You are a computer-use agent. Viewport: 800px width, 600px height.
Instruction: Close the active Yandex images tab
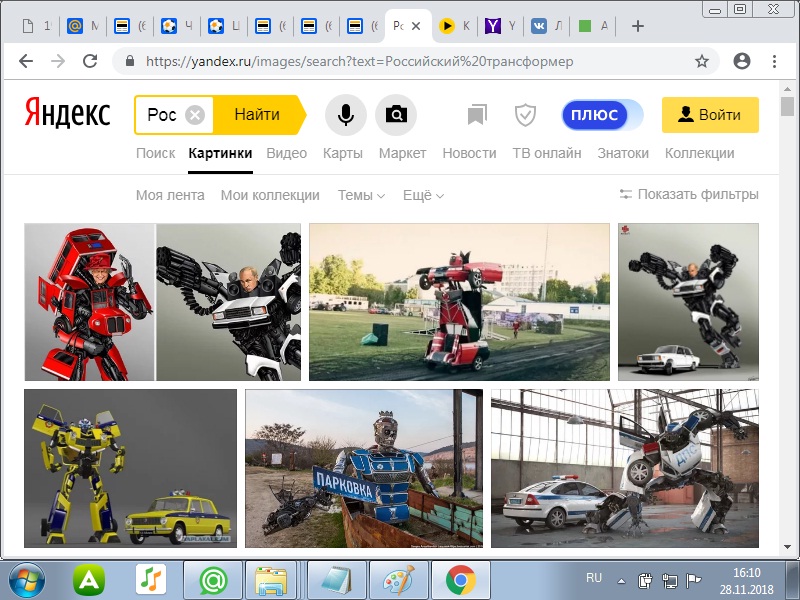point(416,26)
